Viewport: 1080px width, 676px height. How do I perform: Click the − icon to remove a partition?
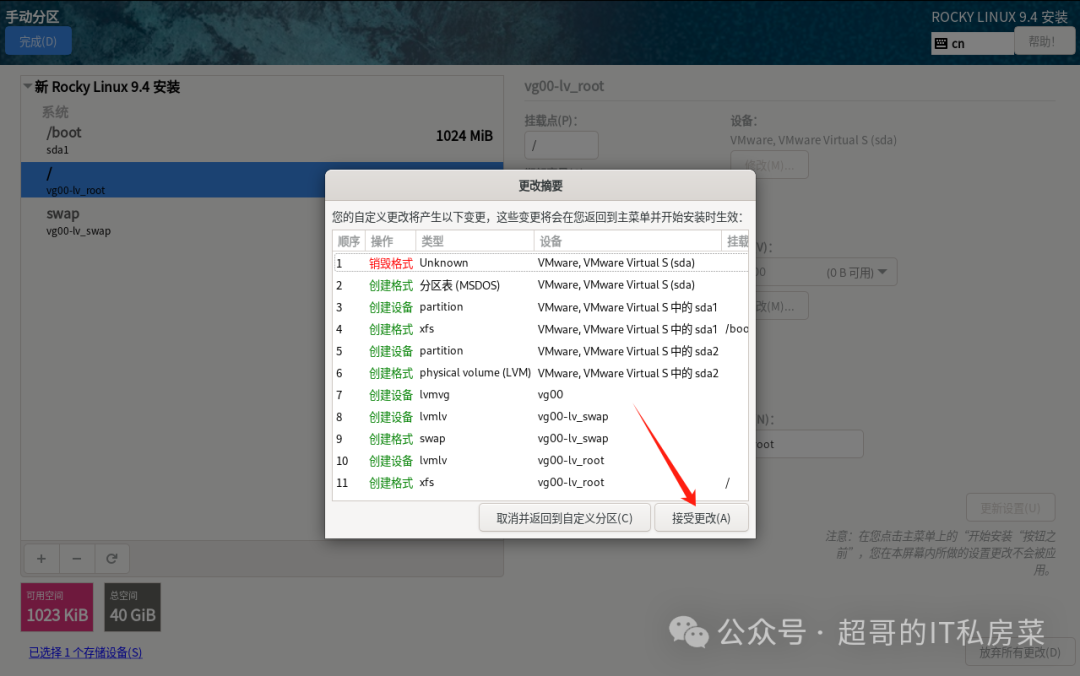point(76,558)
